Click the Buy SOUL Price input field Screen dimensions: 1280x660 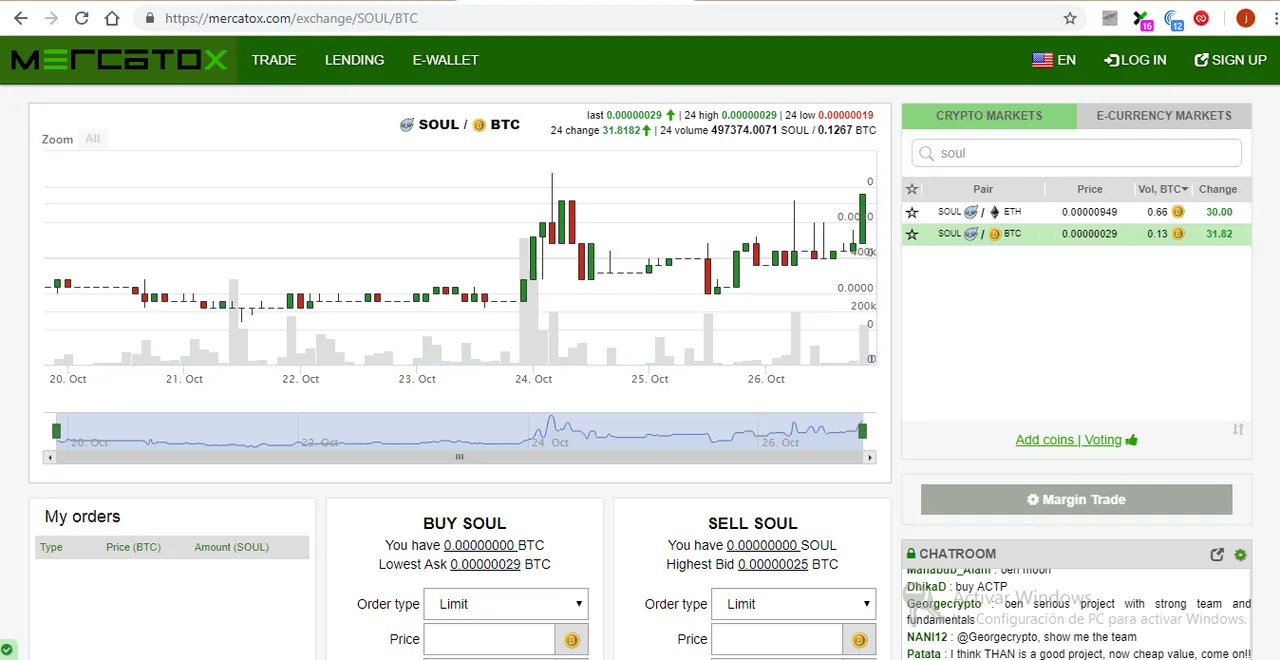point(489,640)
